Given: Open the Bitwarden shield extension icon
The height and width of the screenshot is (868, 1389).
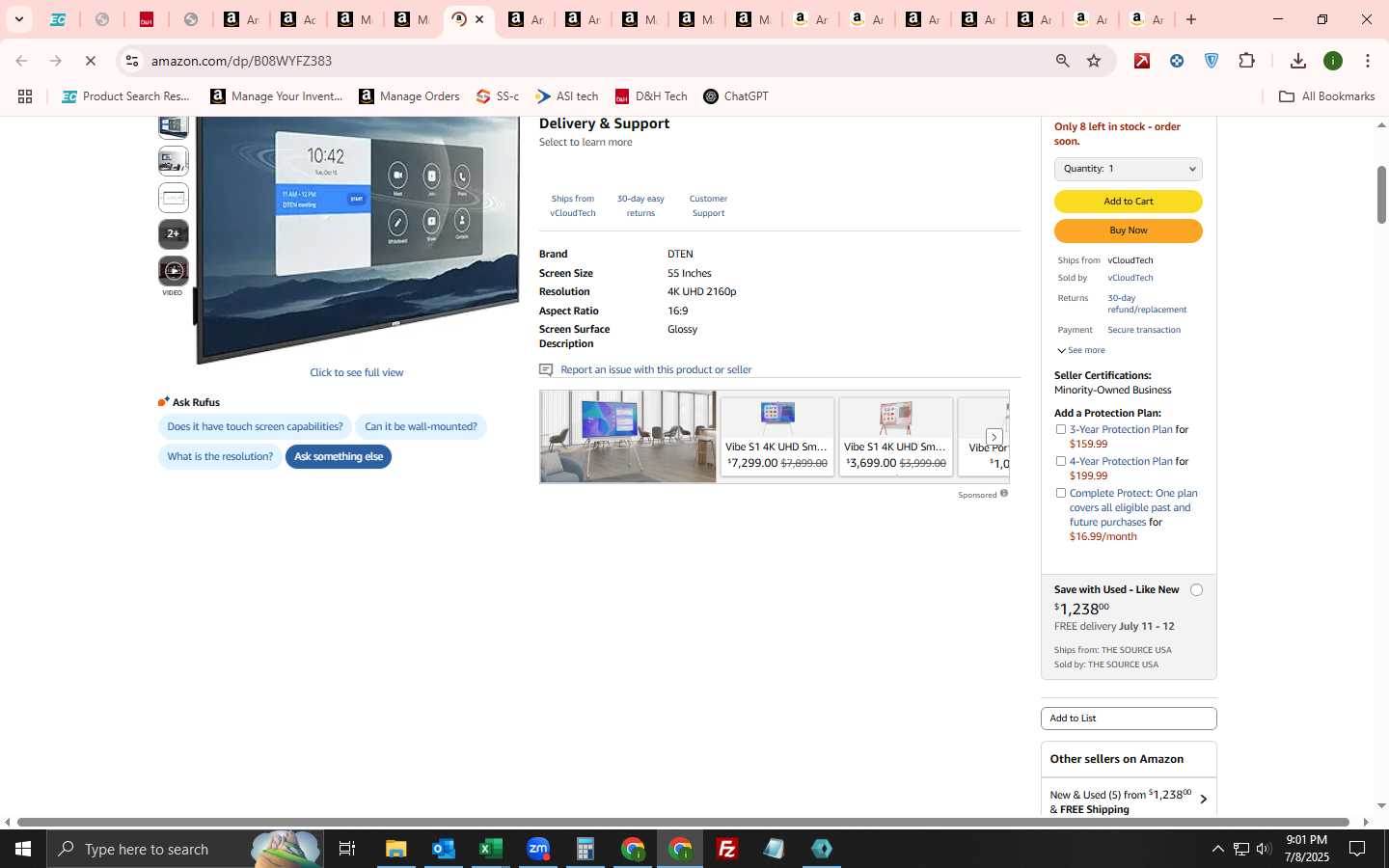Looking at the screenshot, I should pyautogui.click(x=1212, y=61).
